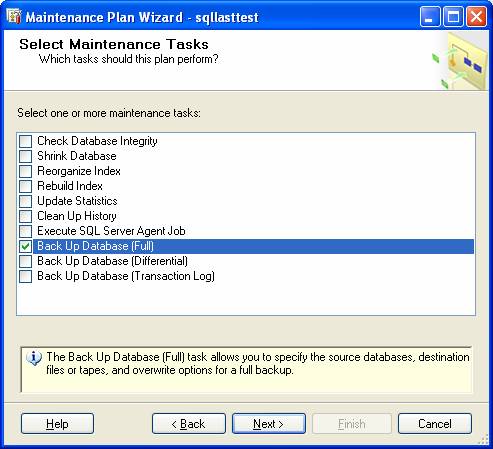Maximize the wizard window
The width and height of the screenshot is (493, 449).
click(453, 16)
